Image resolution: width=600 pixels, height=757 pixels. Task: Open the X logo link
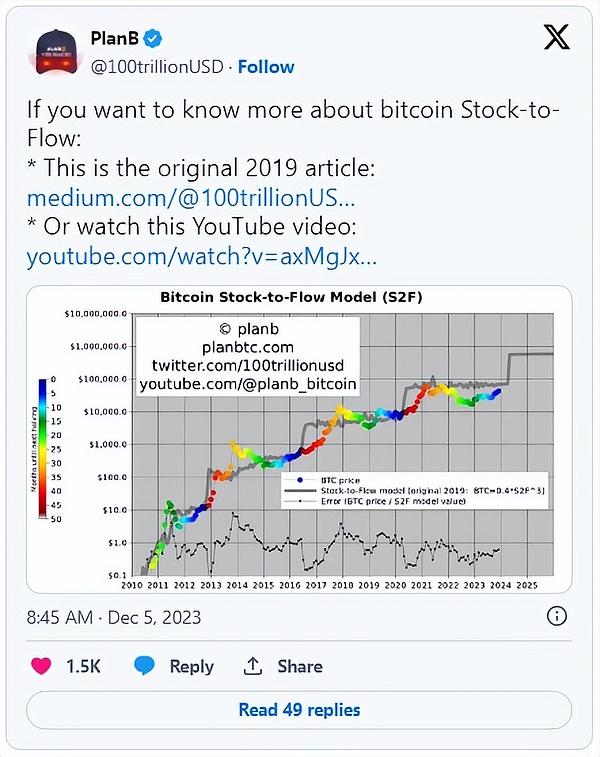(556, 38)
